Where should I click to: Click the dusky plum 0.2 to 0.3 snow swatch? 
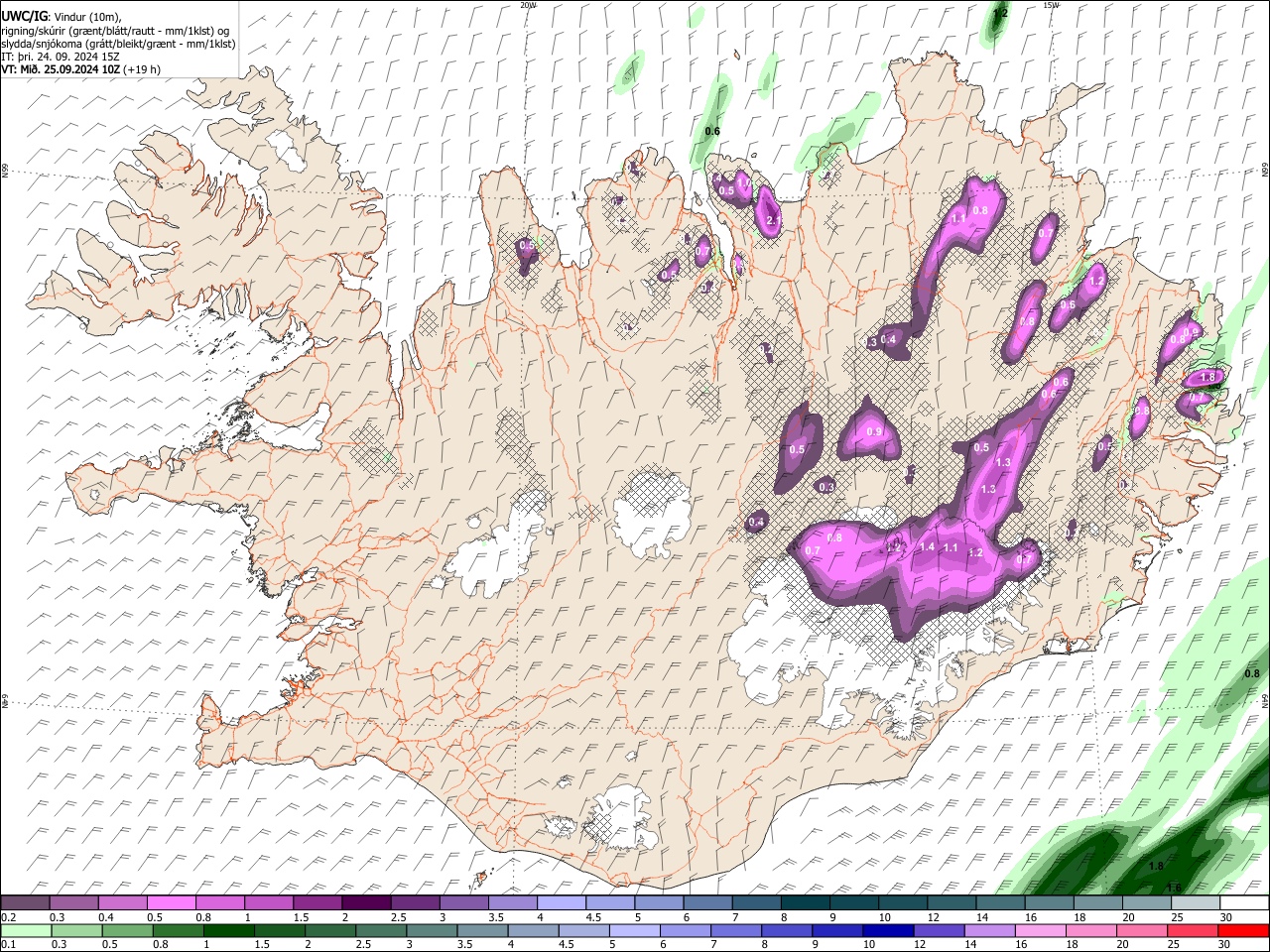25,903
